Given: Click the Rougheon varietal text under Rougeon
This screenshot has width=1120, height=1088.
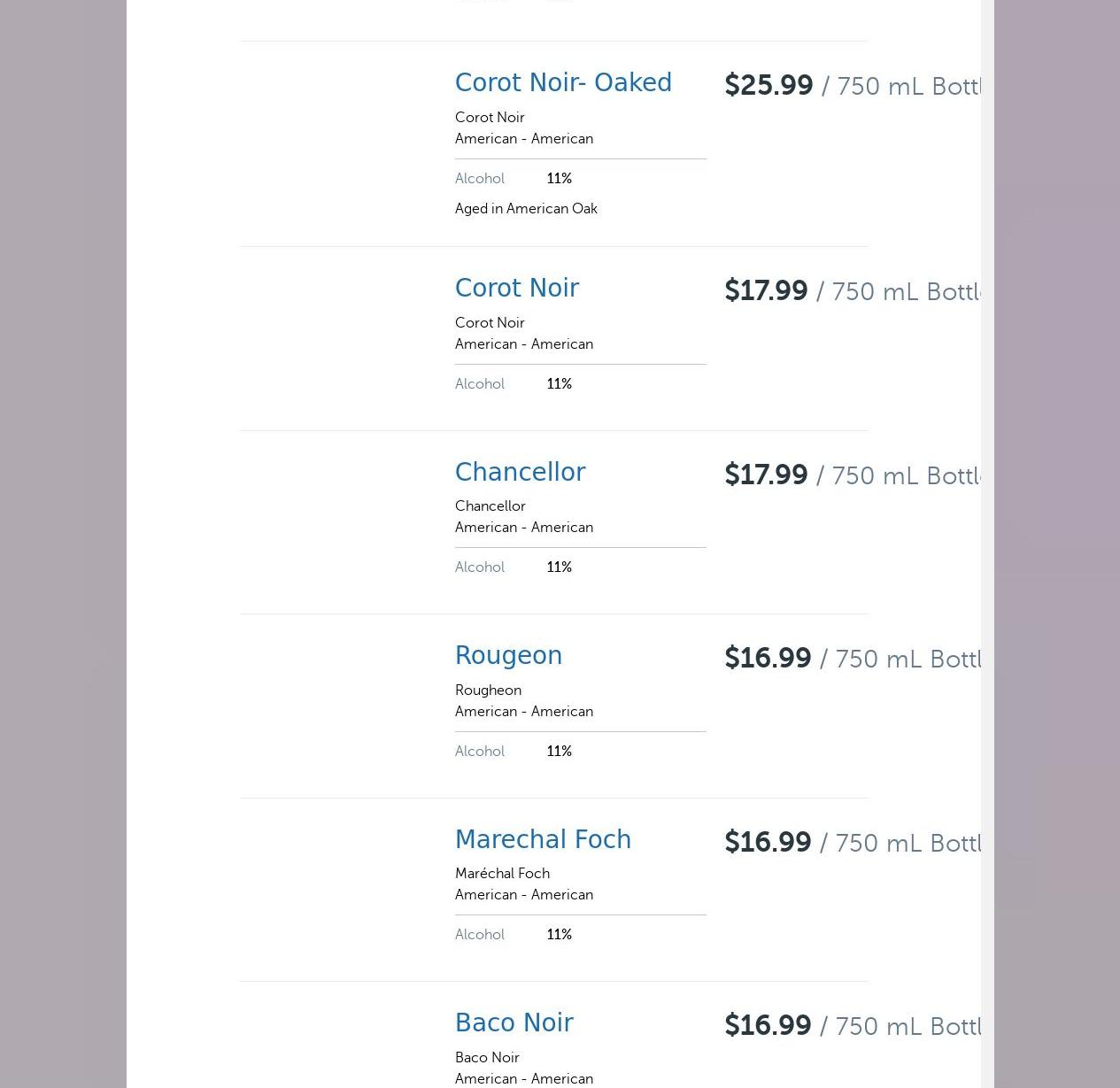Looking at the screenshot, I should click(x=488, y=691).
